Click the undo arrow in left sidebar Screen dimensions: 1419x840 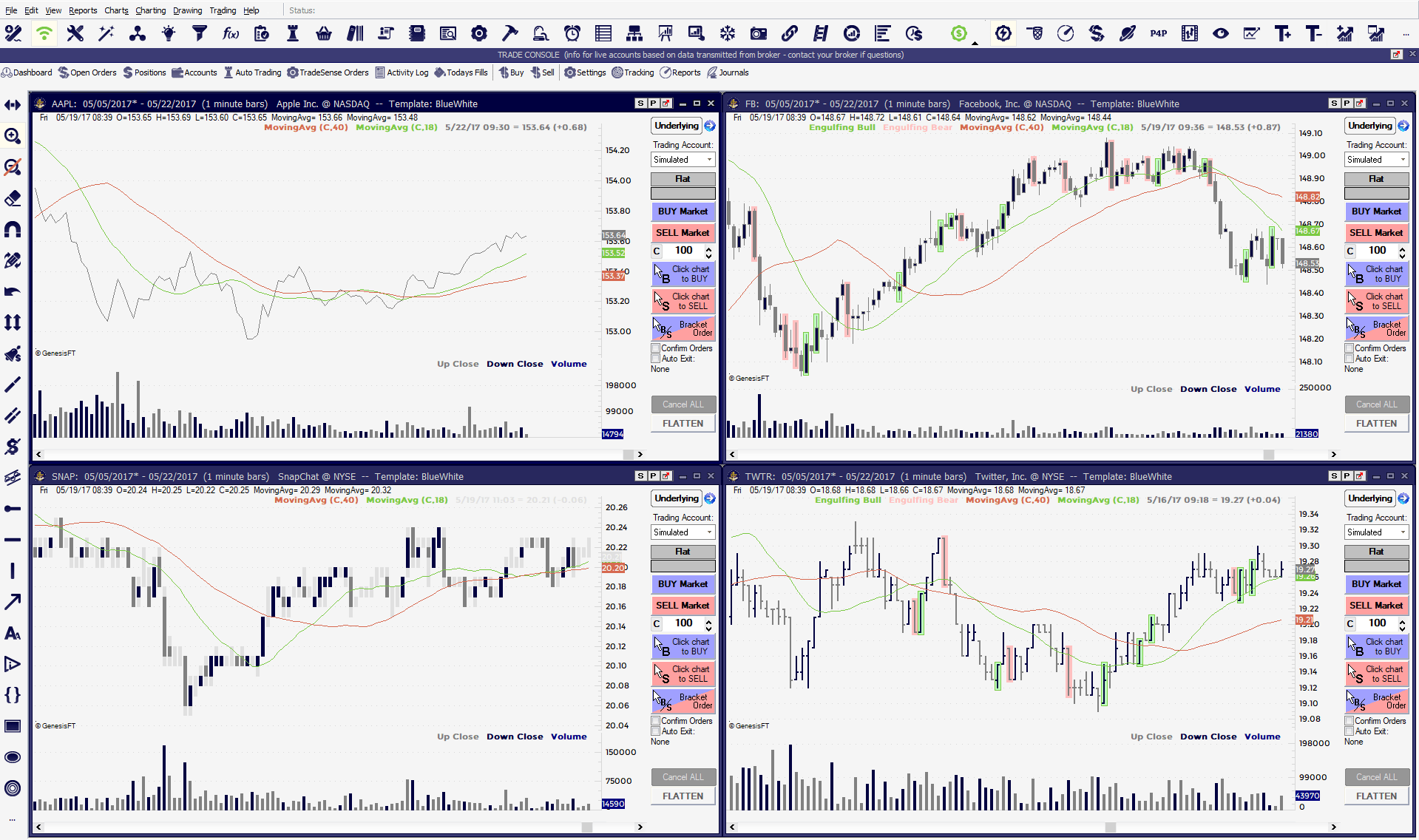13,291
